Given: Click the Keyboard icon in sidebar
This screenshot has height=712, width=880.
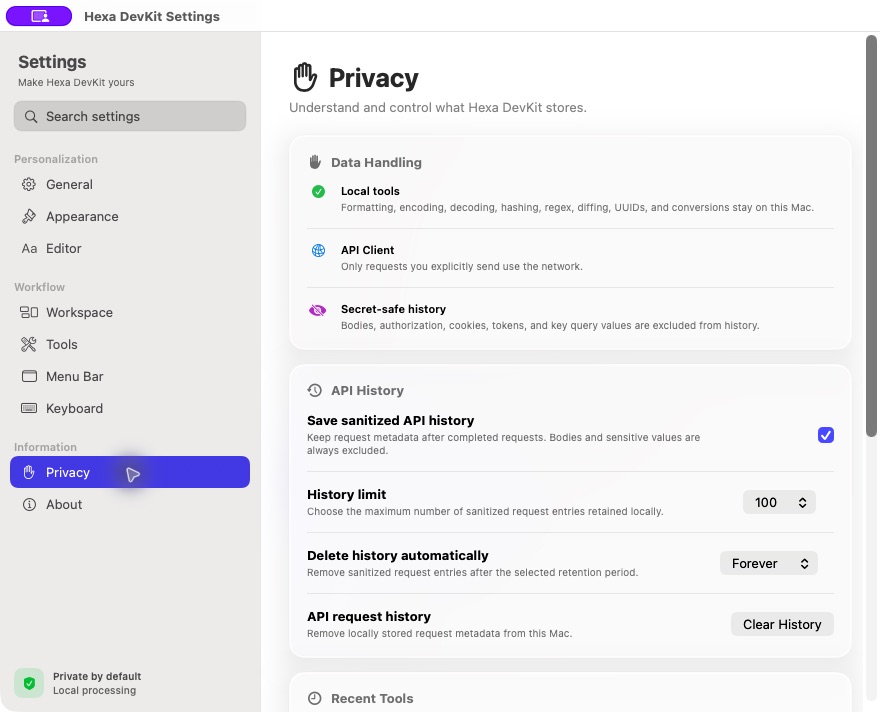Looking at the screenshot, I should coord(29,408).
